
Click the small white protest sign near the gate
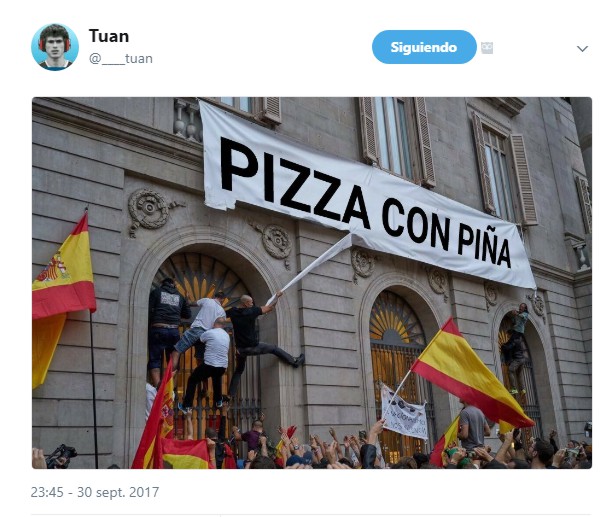coord(404,412)
